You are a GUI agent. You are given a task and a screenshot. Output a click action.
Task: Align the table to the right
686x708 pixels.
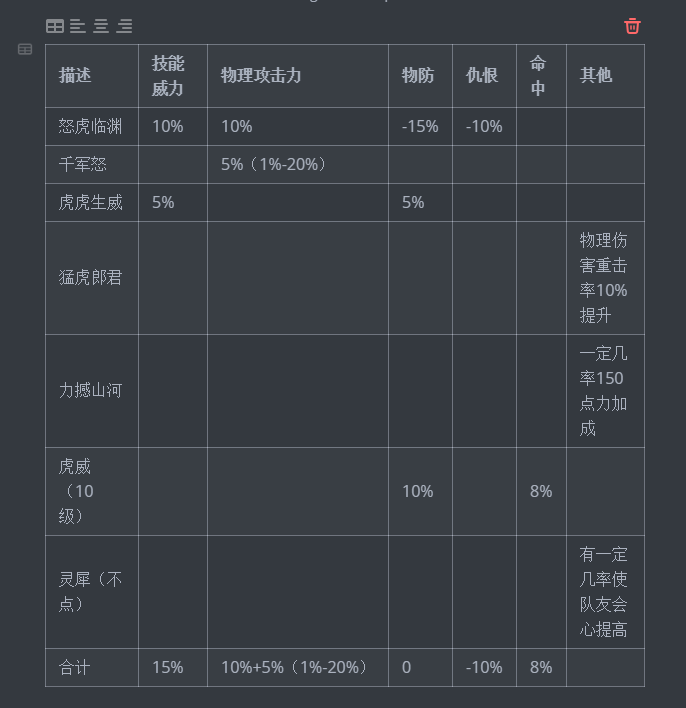tap(124, 26)
